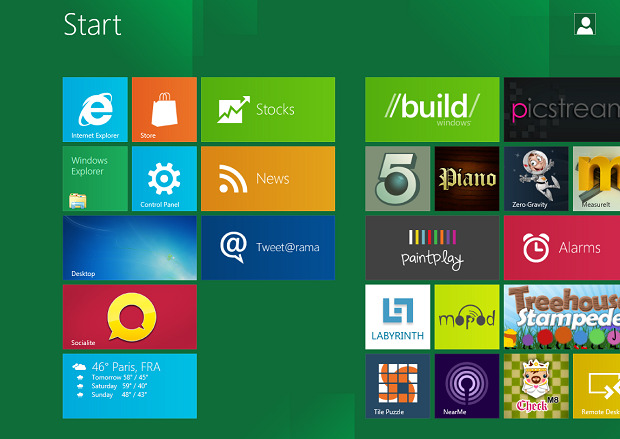Open the NearMe app tile
This screenshot has width=620, height=439.
(466, 385)
